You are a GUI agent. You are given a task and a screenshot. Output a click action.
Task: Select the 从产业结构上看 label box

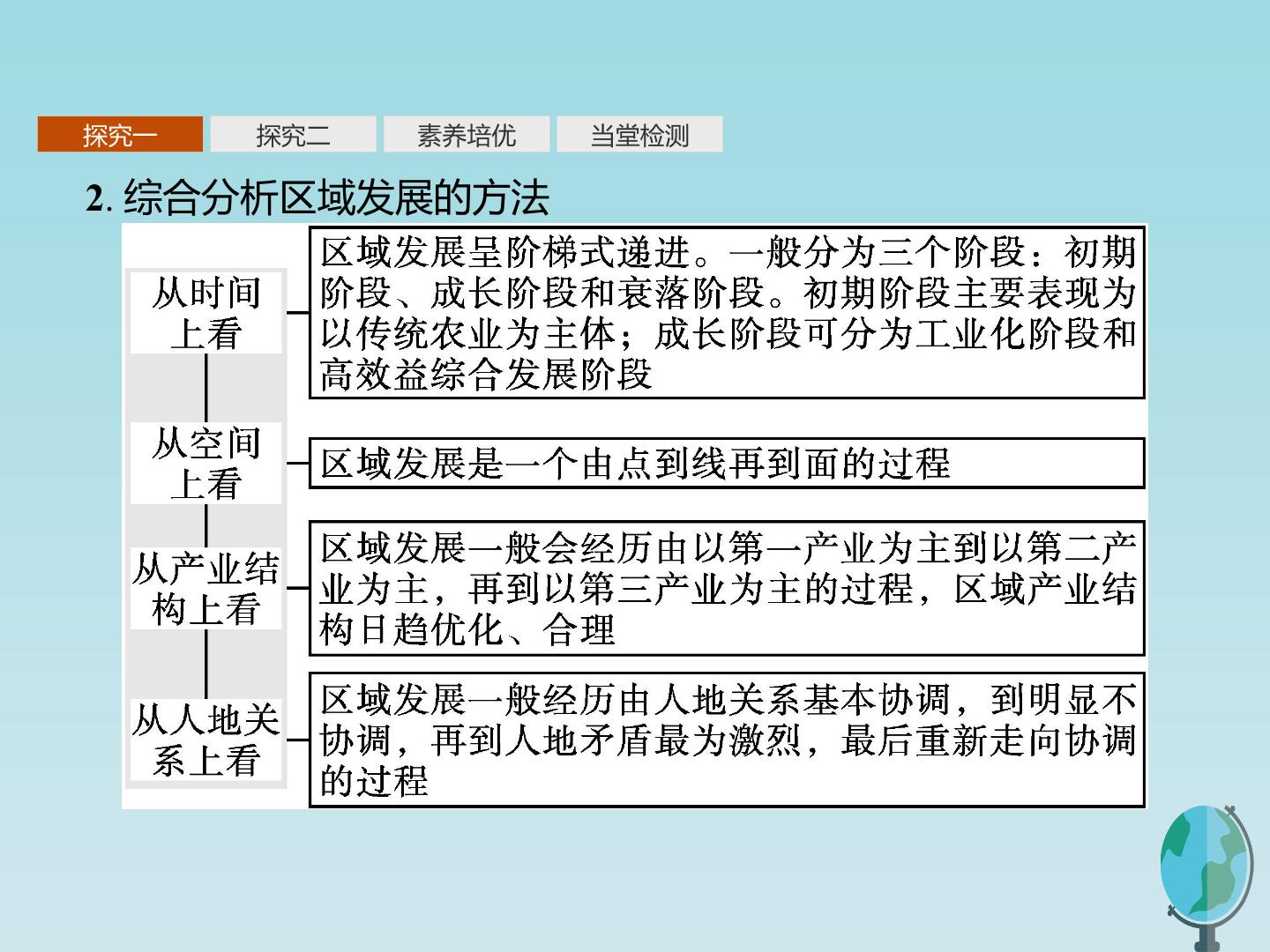click(x=206, y=588)
